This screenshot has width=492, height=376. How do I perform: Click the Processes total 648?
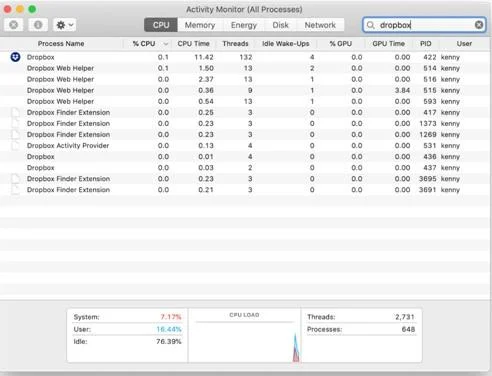408,329
